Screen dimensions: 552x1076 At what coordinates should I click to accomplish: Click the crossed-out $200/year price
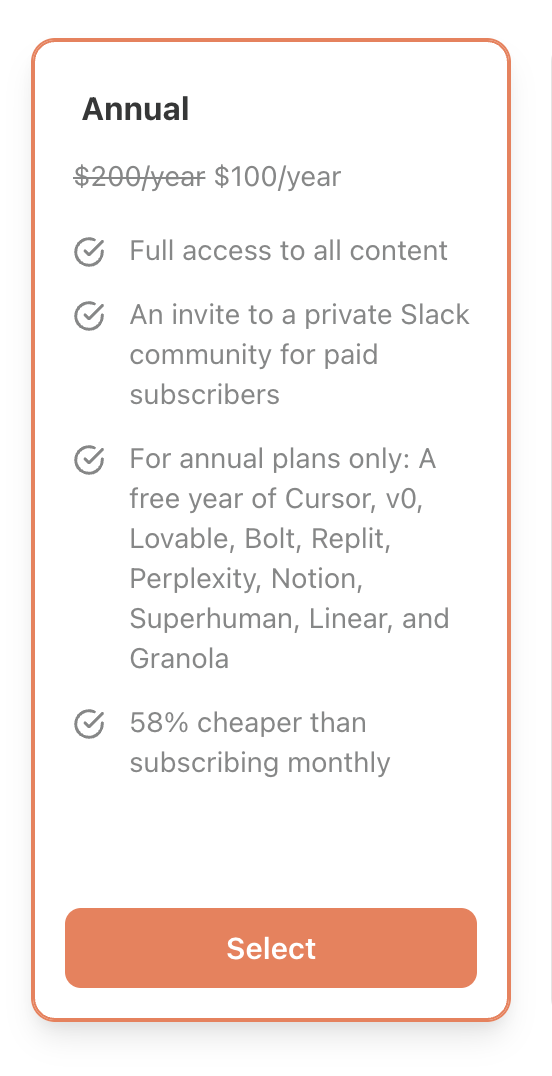[139, 177]
